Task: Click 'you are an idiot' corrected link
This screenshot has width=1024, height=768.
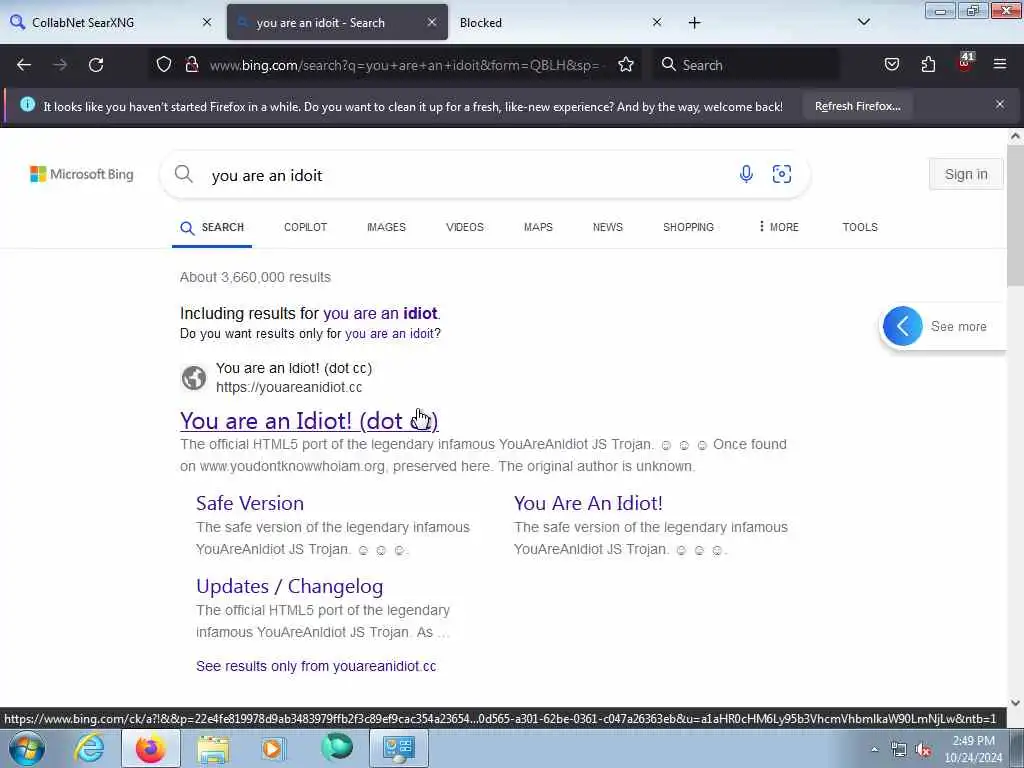Action: [x=380, y=313]
